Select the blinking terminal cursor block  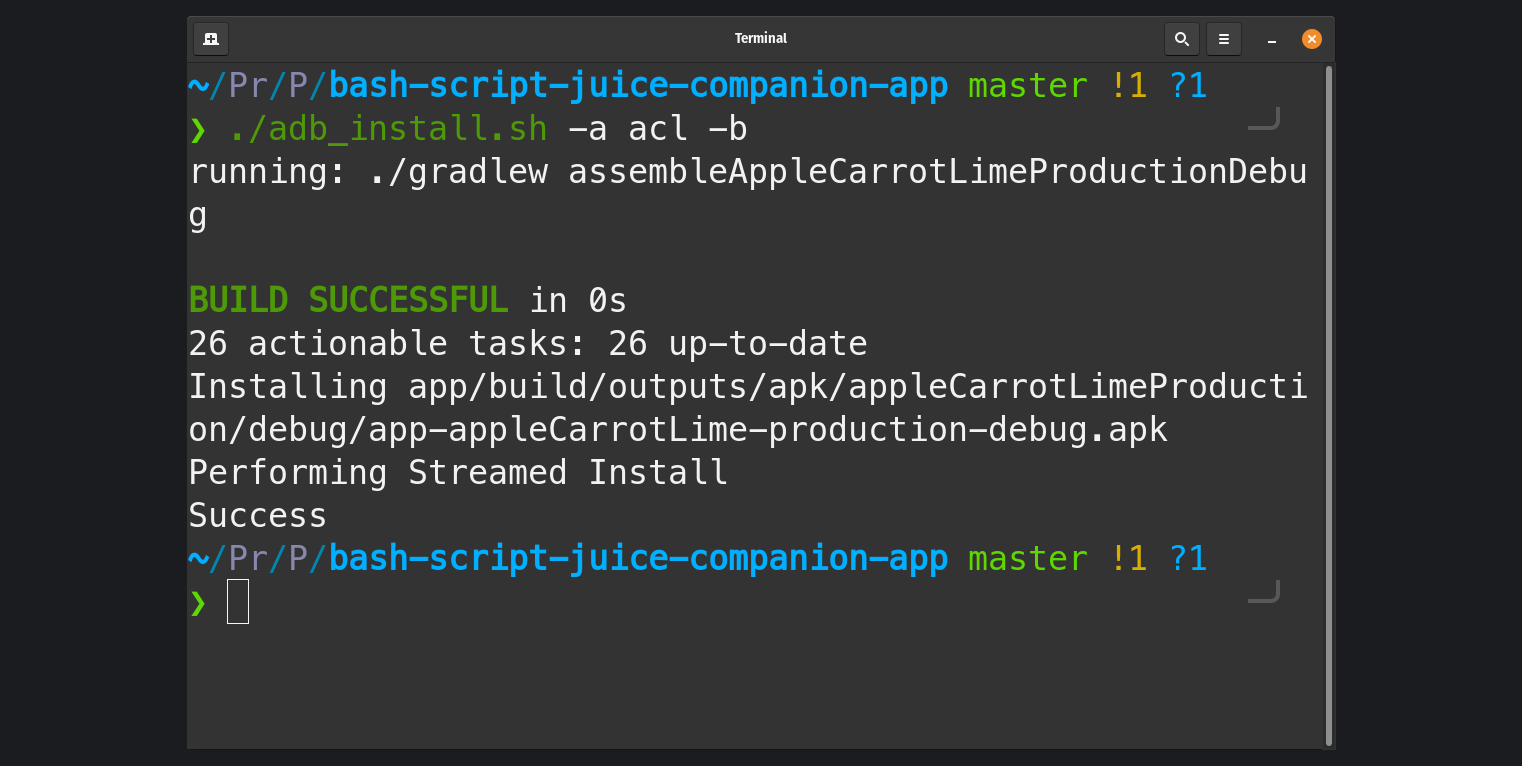237,602
